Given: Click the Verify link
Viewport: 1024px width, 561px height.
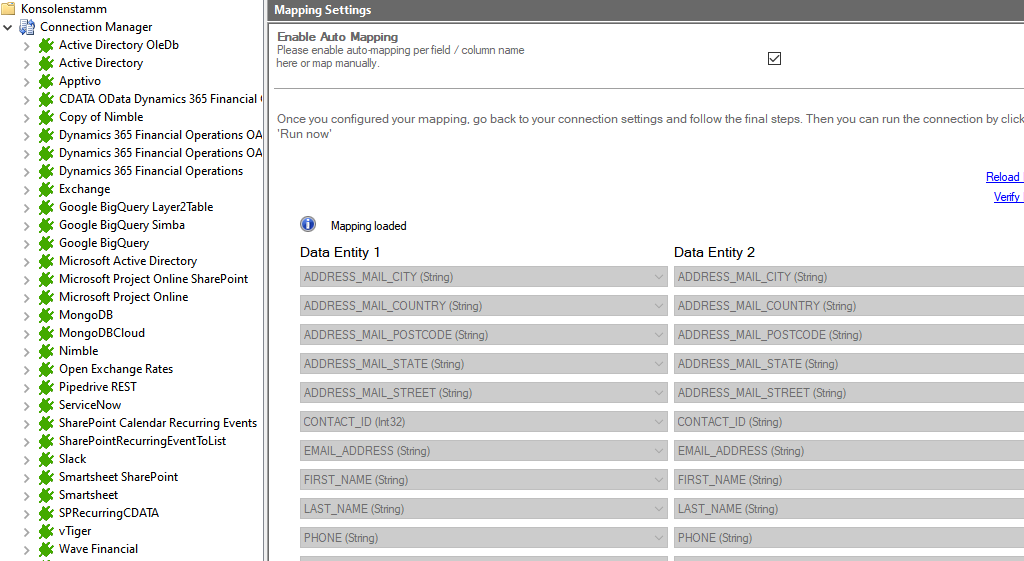Looking at the screenshot, I should coord(1006,197).
